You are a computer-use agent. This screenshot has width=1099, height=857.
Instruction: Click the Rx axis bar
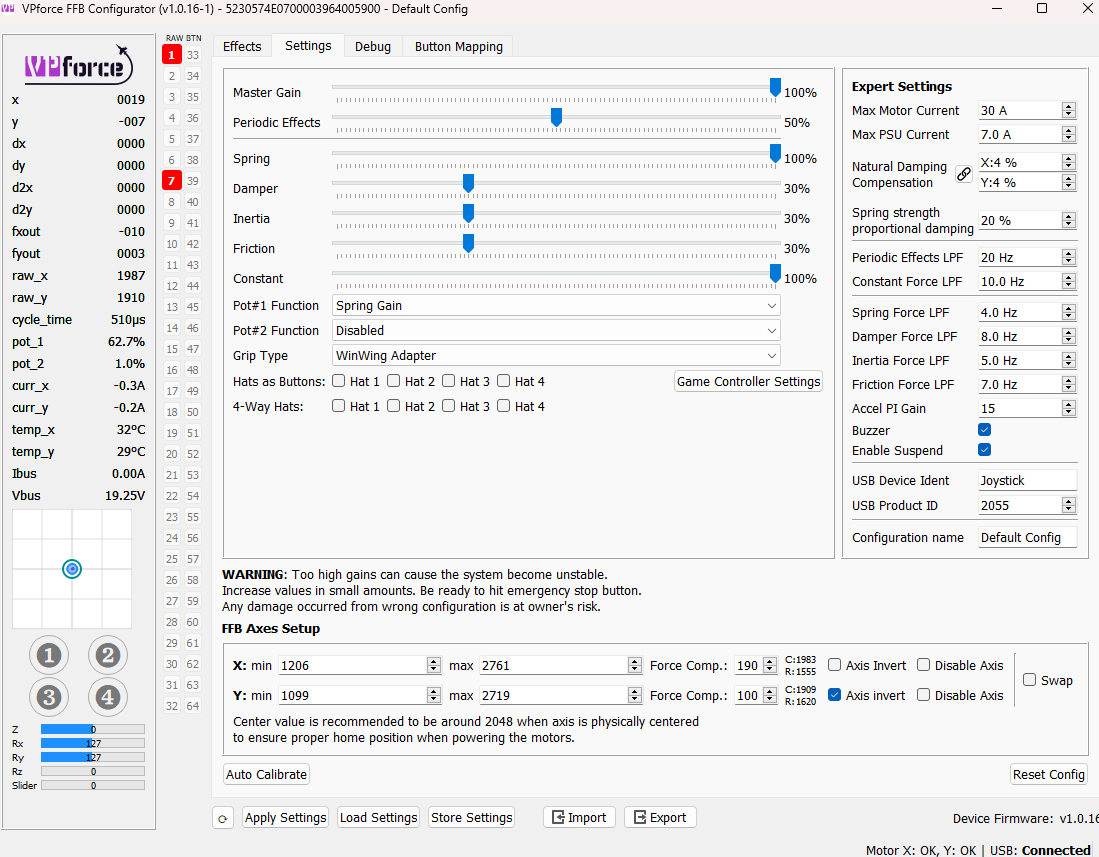(x=93, y=743)
